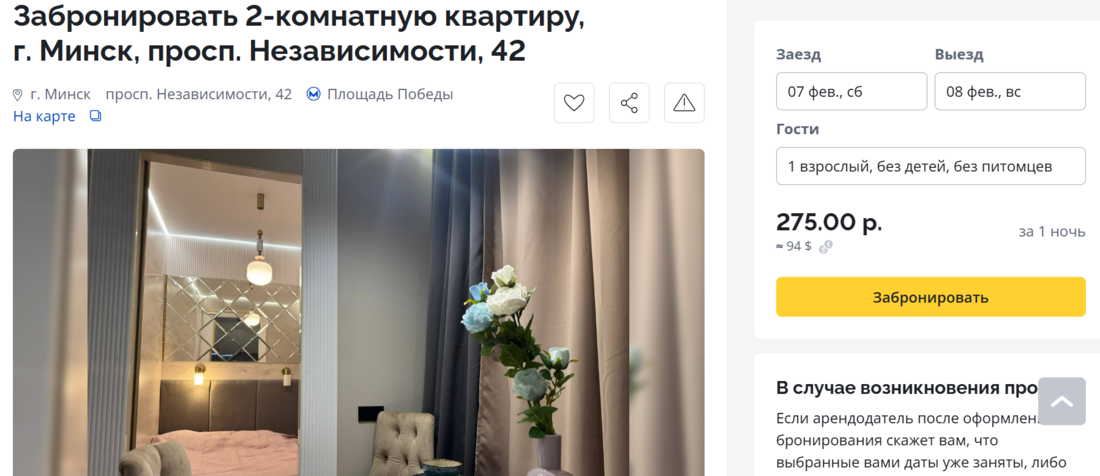
Task: Click address просп. Независимости, 42 under title
Action: click(199, 94)
